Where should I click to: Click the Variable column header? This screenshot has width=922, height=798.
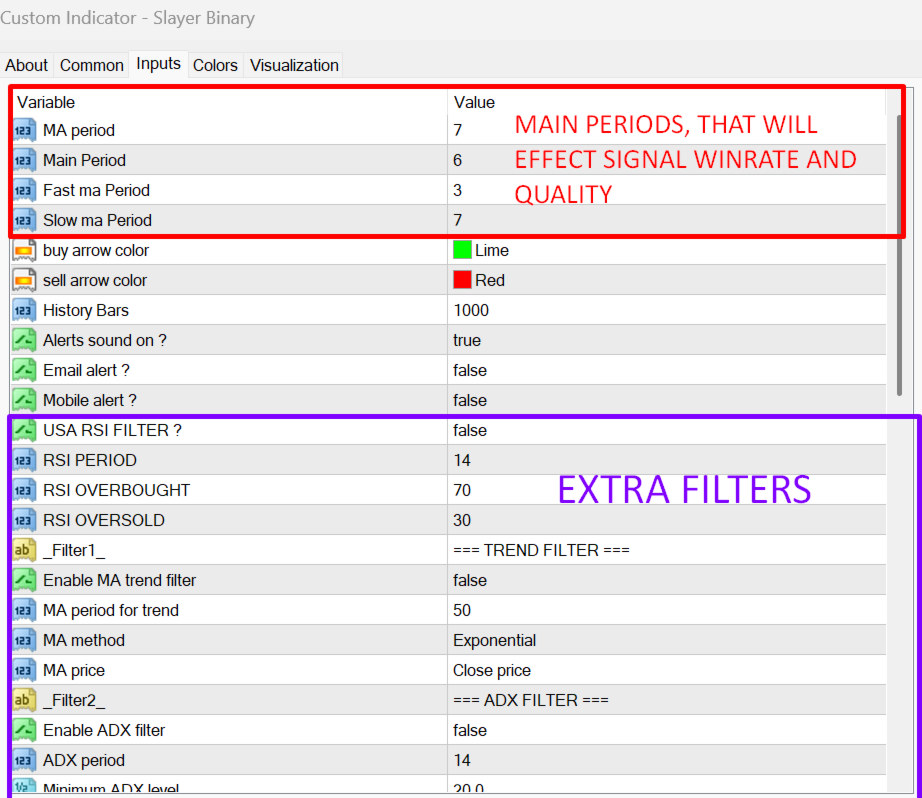(229, 102)
